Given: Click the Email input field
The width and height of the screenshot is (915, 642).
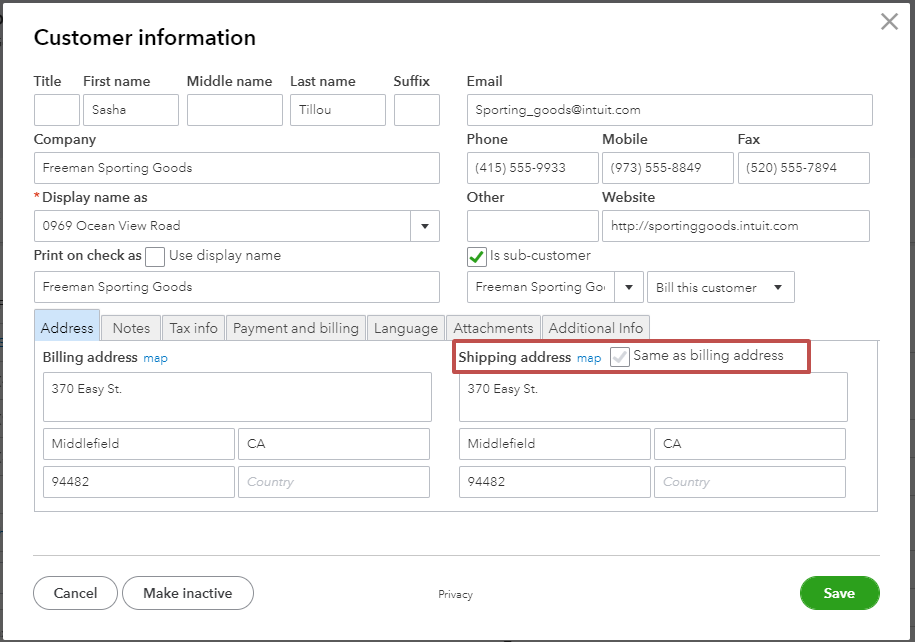Looking at the screenshot, I should point(667,109).
